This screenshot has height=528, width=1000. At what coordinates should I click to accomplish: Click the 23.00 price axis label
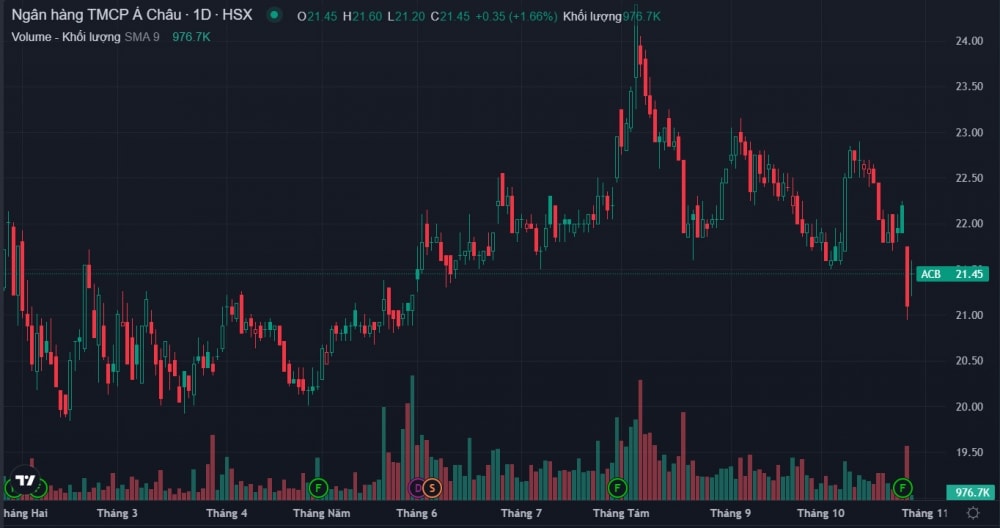pyautogui.click(x=967, y=133)
